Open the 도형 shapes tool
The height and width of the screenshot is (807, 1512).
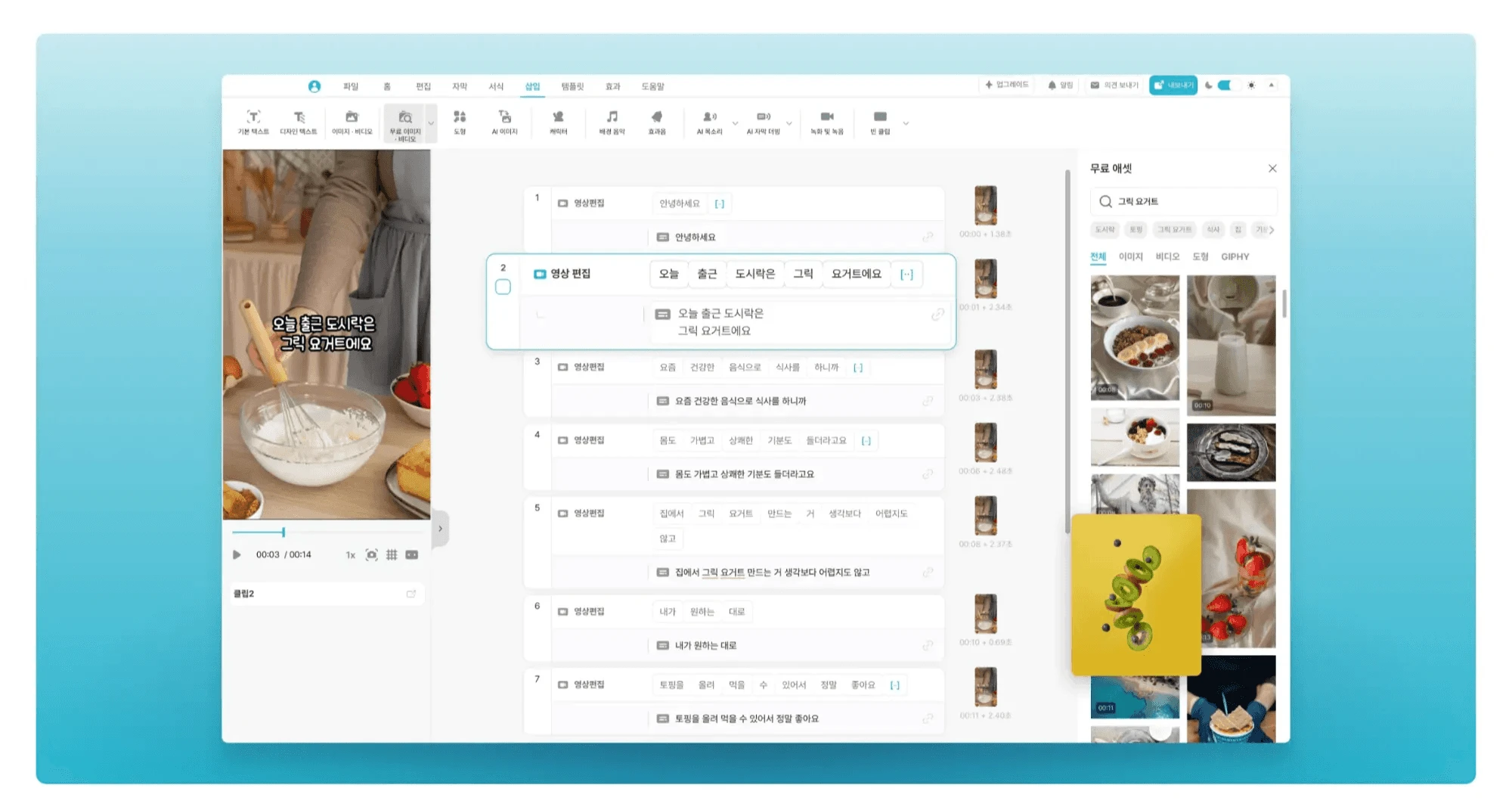(x=460, y=122)
